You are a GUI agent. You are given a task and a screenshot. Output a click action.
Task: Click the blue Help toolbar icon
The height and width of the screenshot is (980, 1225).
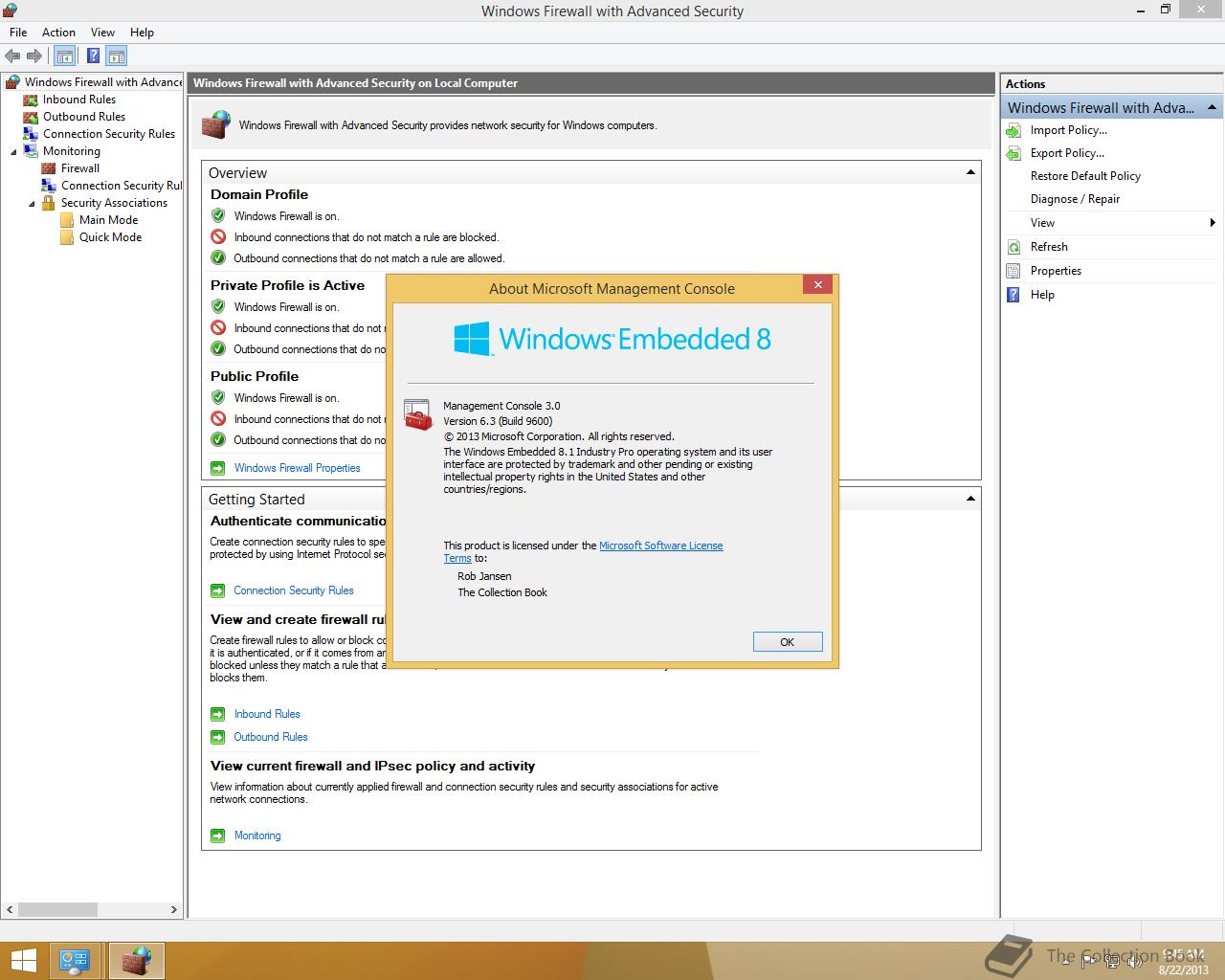94,56
